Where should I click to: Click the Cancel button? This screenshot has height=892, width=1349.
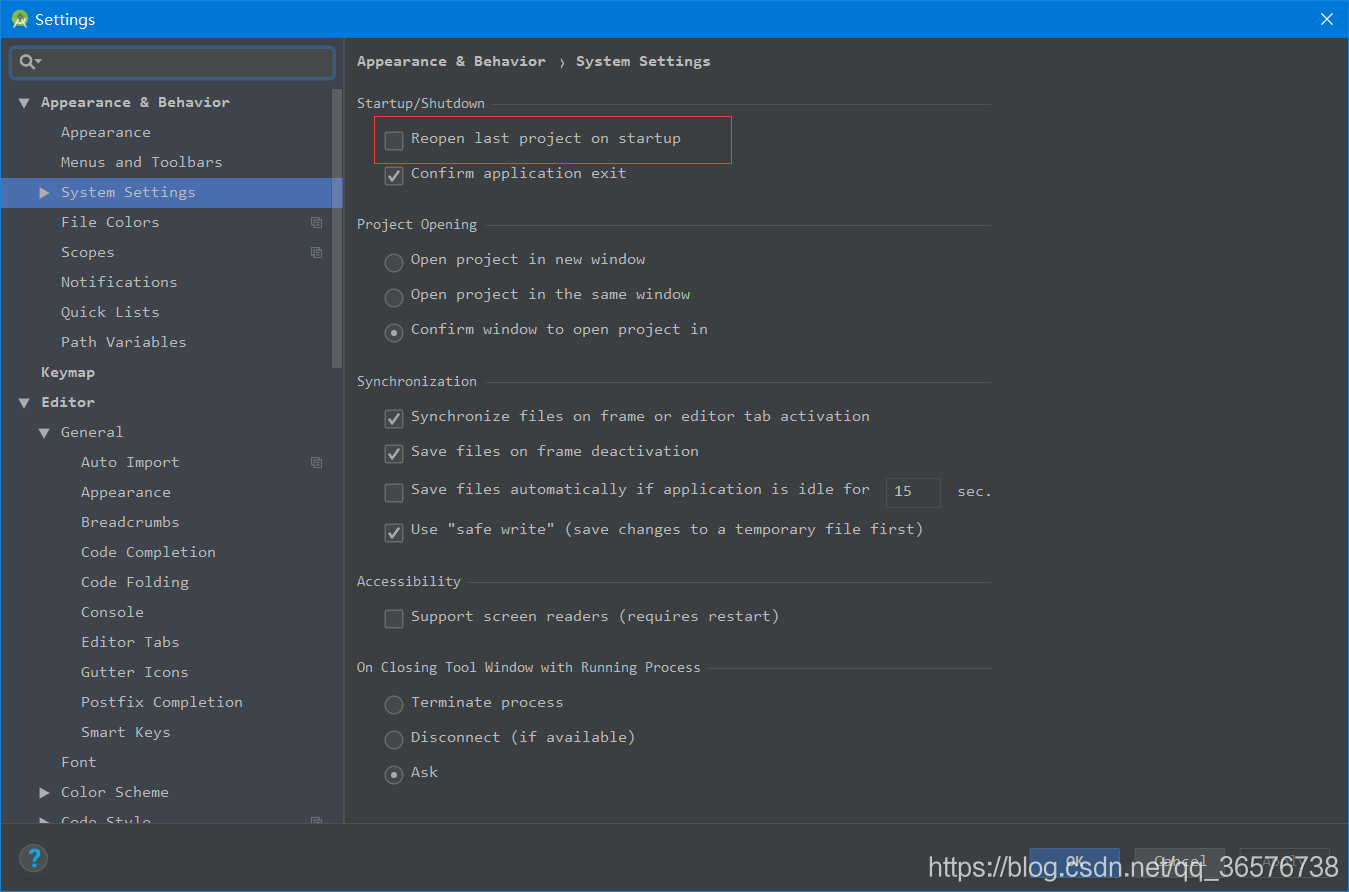(x=1180, y=861)
